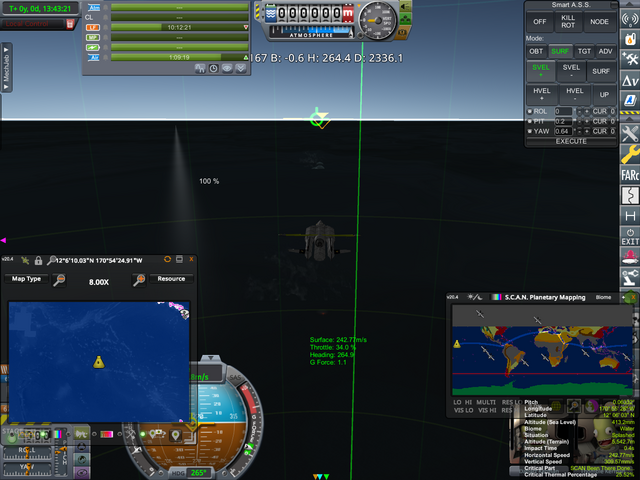Click the day/night icon in S.C.A.N. window

(x=475, y=297)
